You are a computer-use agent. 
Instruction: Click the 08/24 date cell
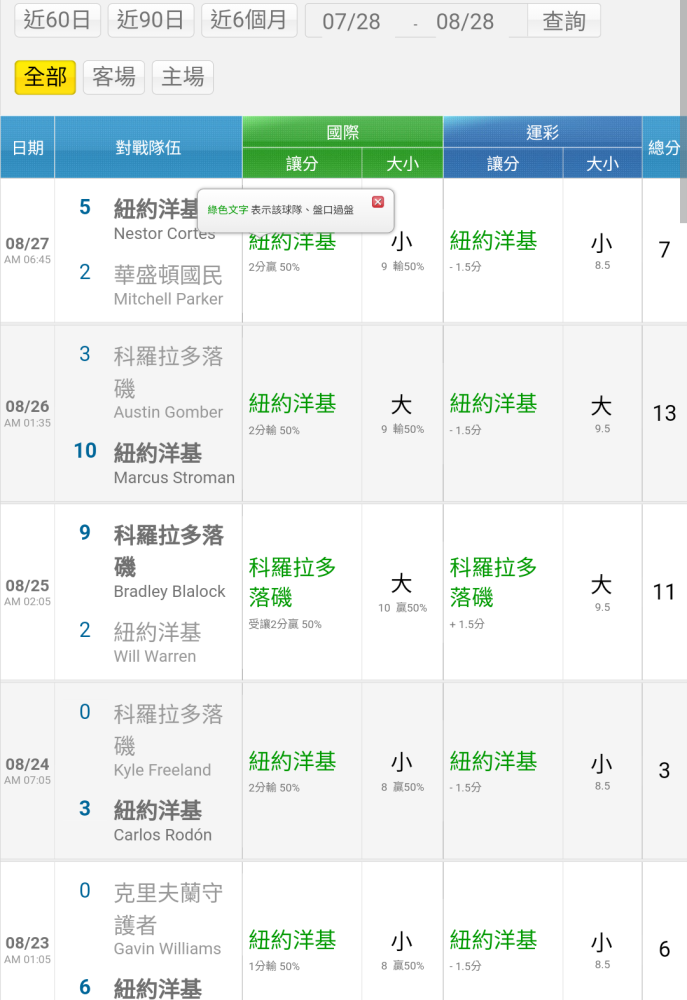click(x=27, y=770)
